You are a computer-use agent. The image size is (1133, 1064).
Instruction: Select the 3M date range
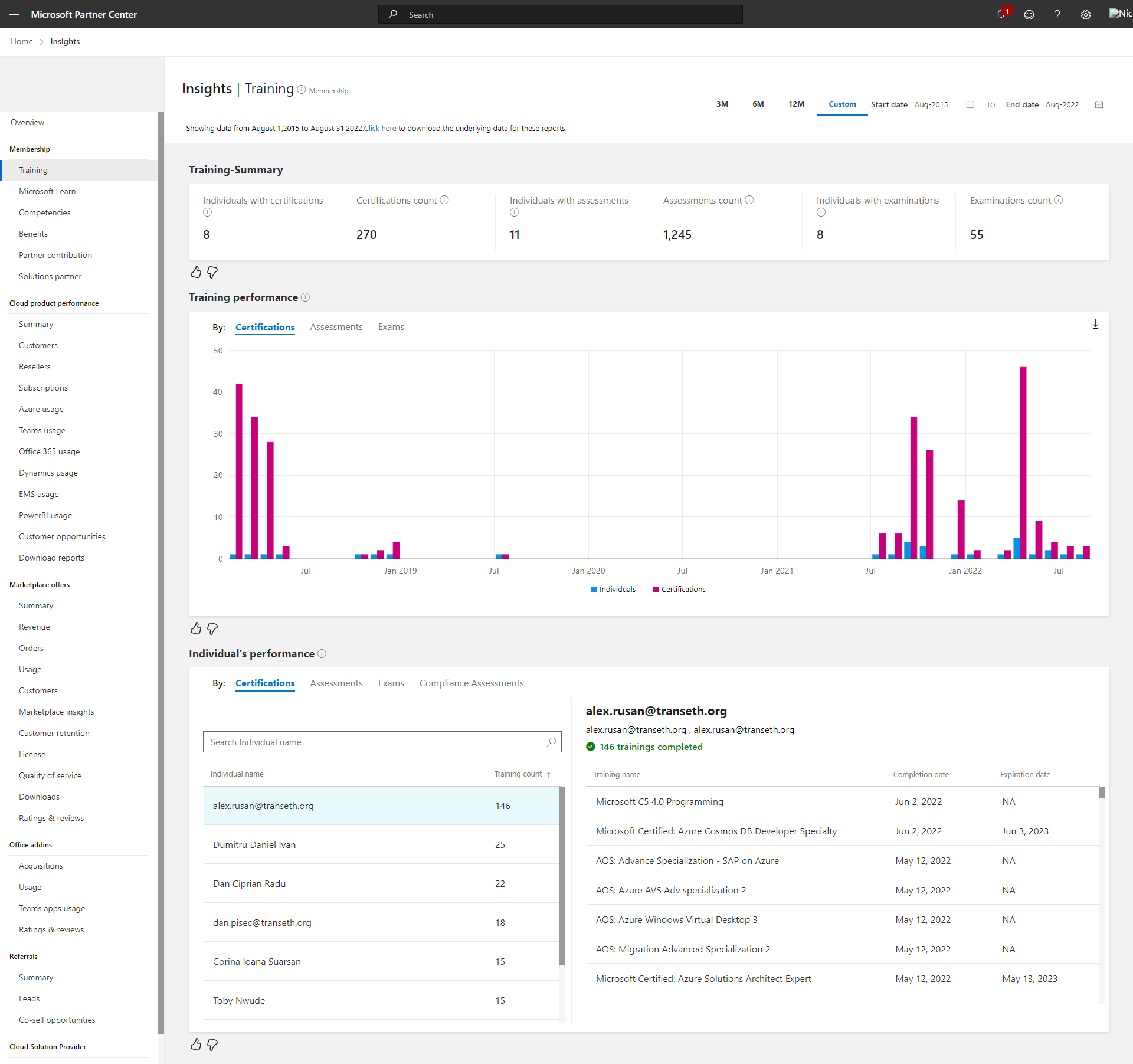point(722,104)
